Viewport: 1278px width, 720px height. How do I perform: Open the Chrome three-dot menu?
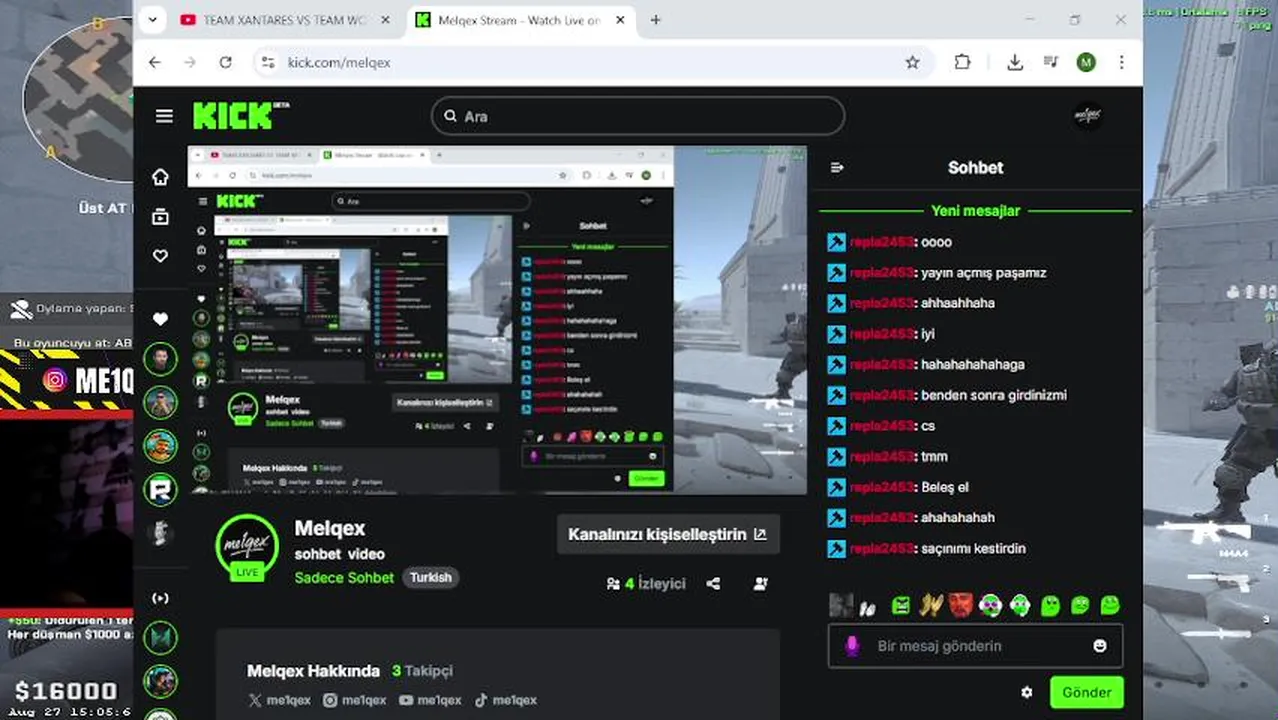click(x=1122, y=62)
